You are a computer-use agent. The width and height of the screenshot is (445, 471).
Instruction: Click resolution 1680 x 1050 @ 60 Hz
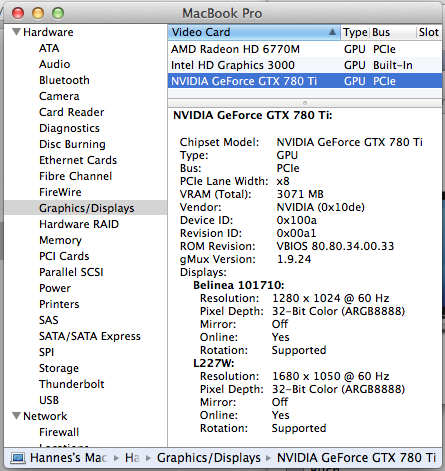(x=331, y=376)
